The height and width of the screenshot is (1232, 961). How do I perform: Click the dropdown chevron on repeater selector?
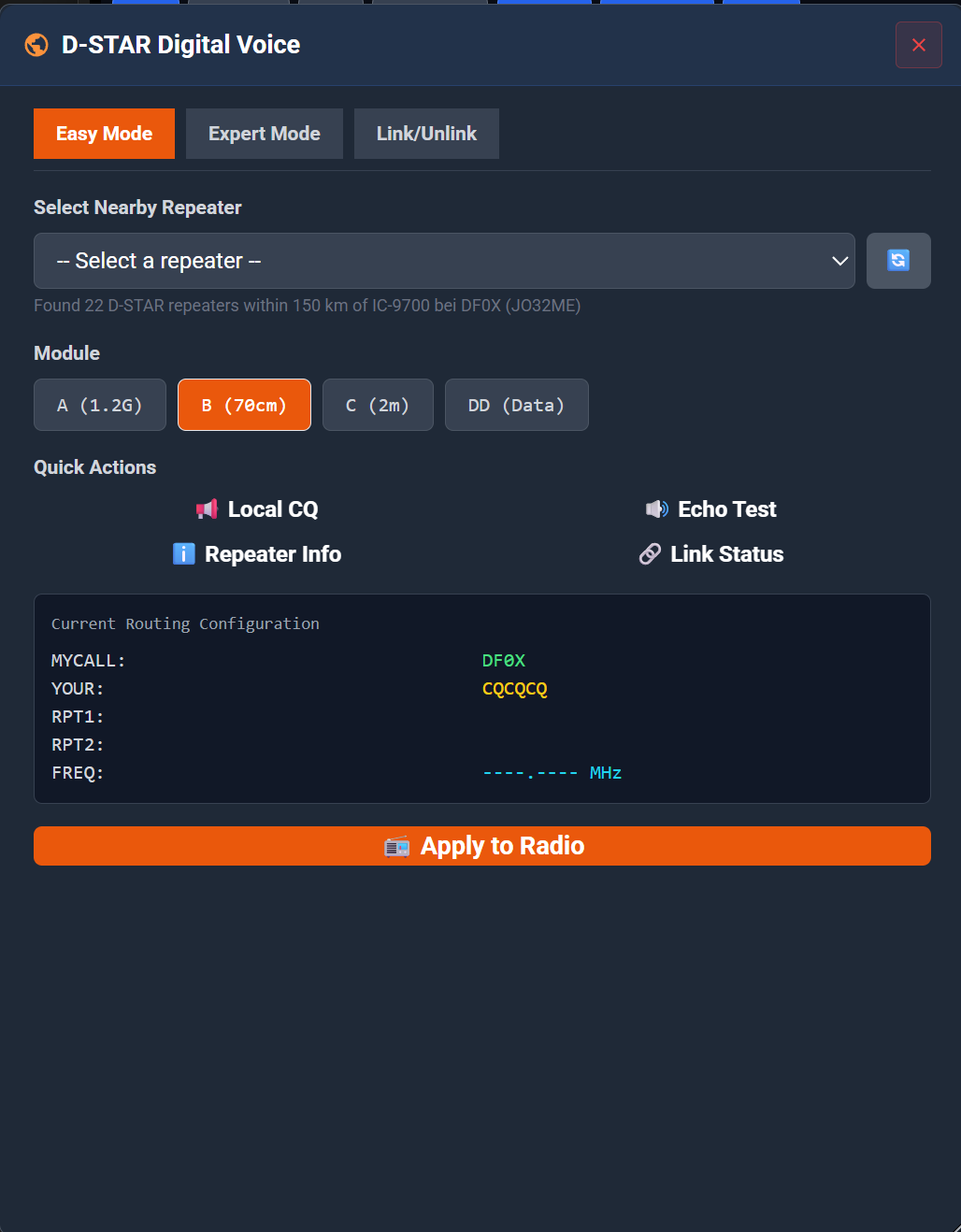coord(839,261)
